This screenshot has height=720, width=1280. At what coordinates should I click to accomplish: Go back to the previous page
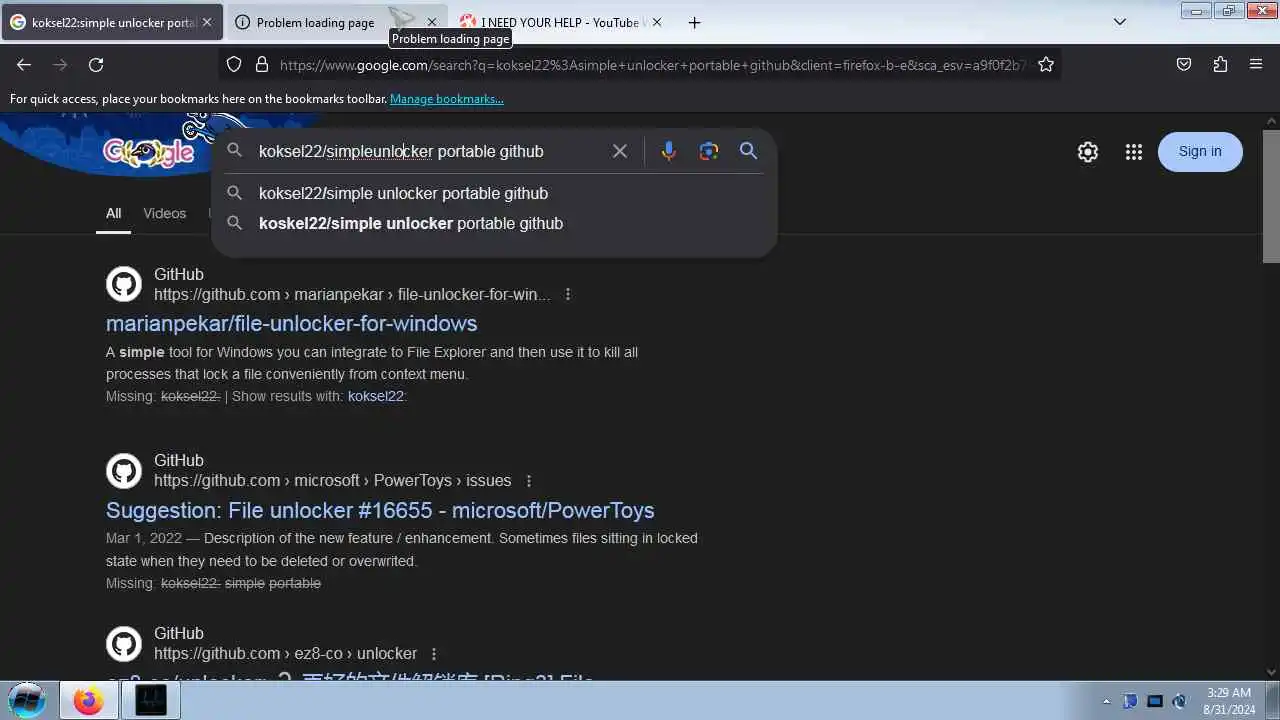click(24, 65)
